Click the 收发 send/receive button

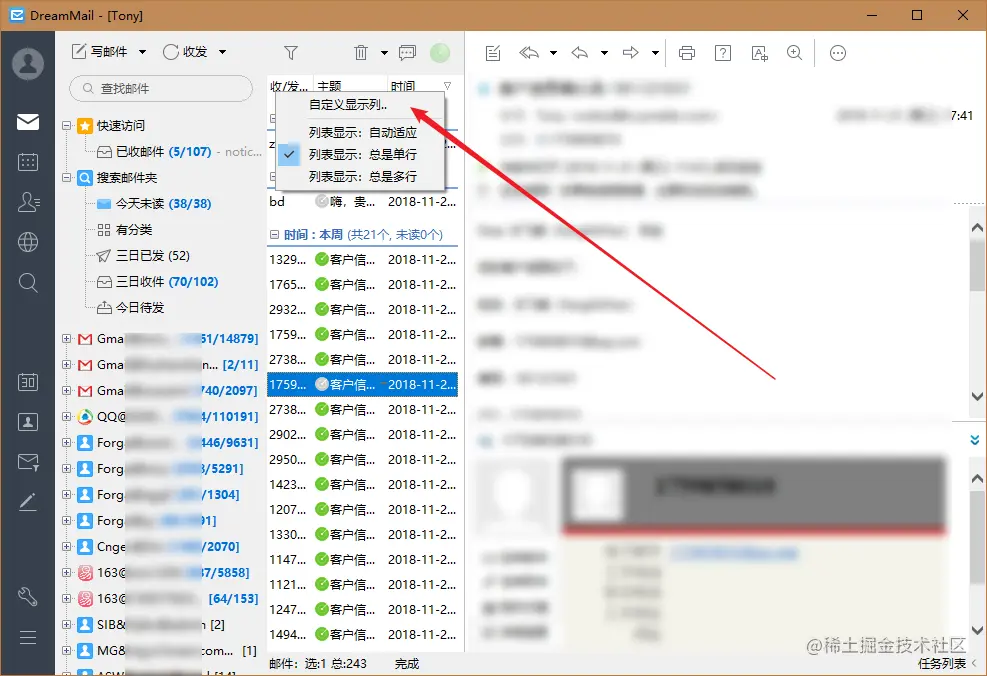[185, 52]
